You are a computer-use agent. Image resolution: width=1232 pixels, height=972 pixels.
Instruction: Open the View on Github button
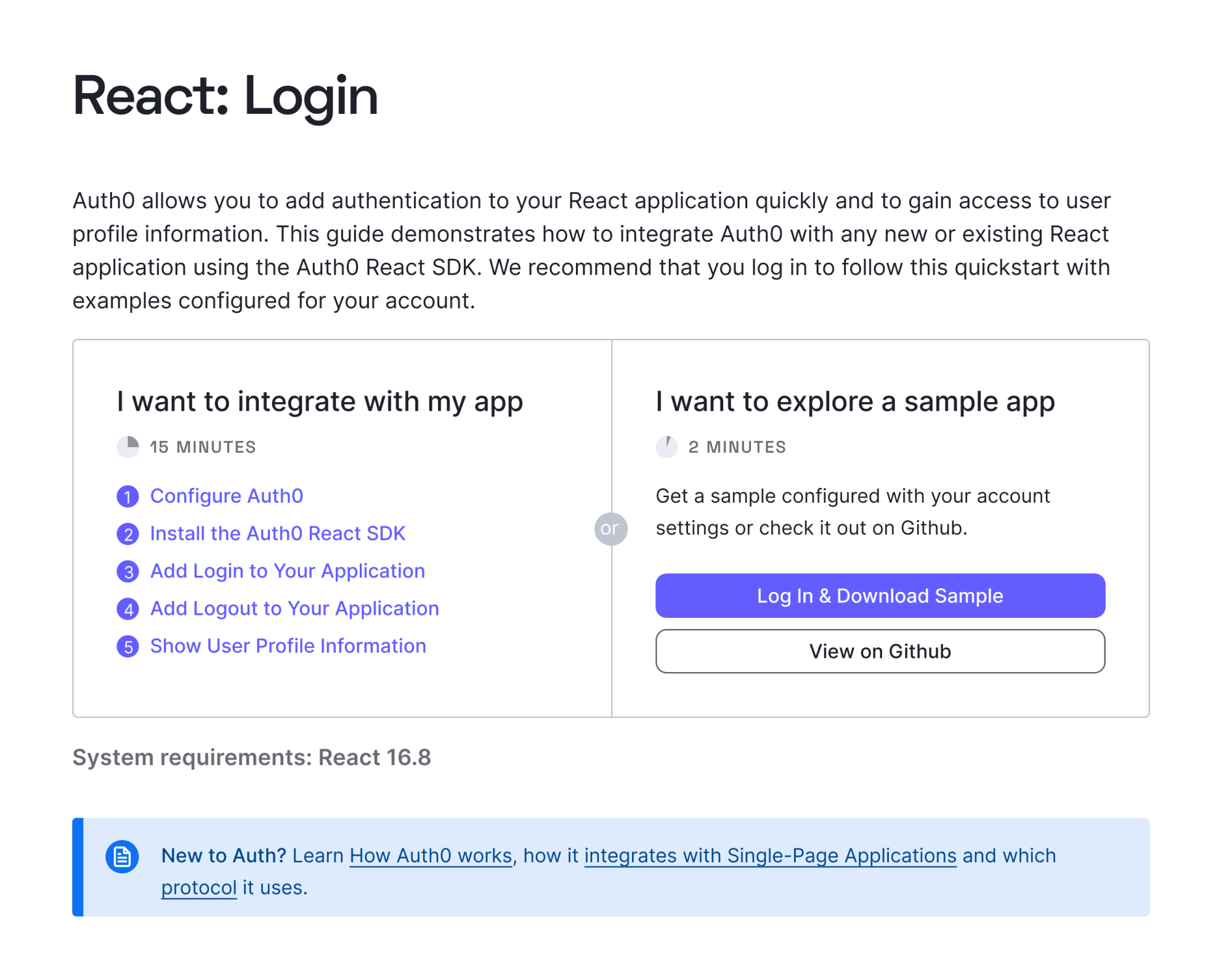(x=880, y=651)
